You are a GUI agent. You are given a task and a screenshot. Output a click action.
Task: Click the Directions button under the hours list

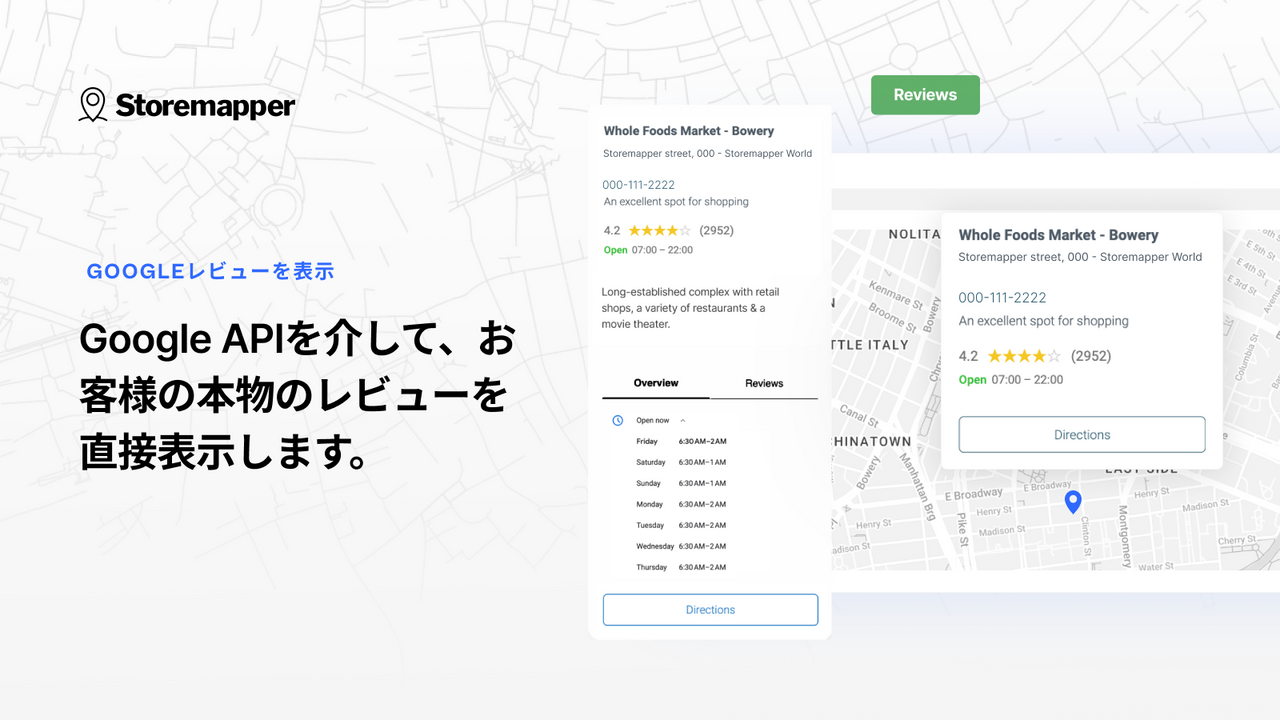coord(710,610)
